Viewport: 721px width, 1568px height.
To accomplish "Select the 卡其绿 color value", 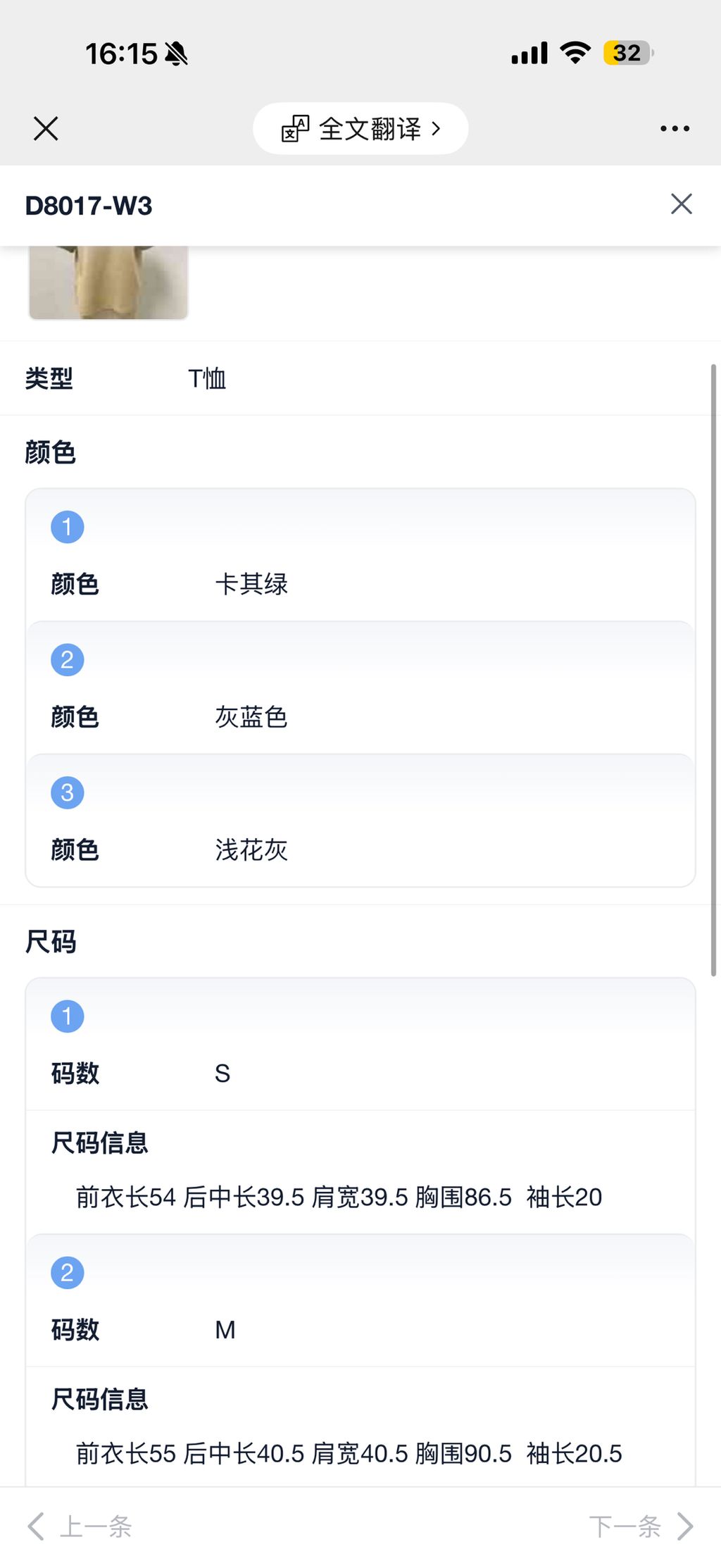I will [x=251, y=584].
